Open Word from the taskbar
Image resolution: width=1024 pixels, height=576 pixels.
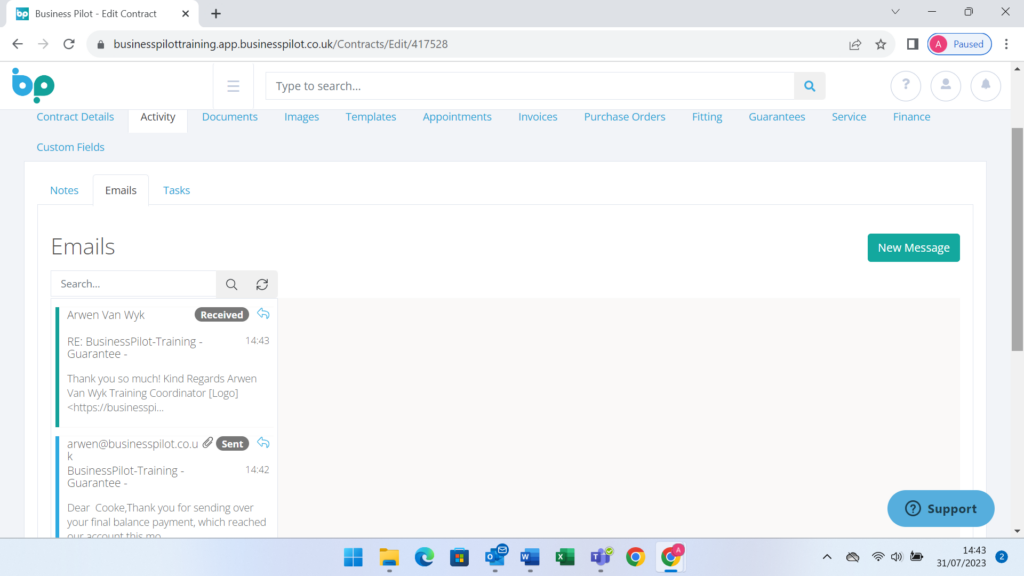530,557
